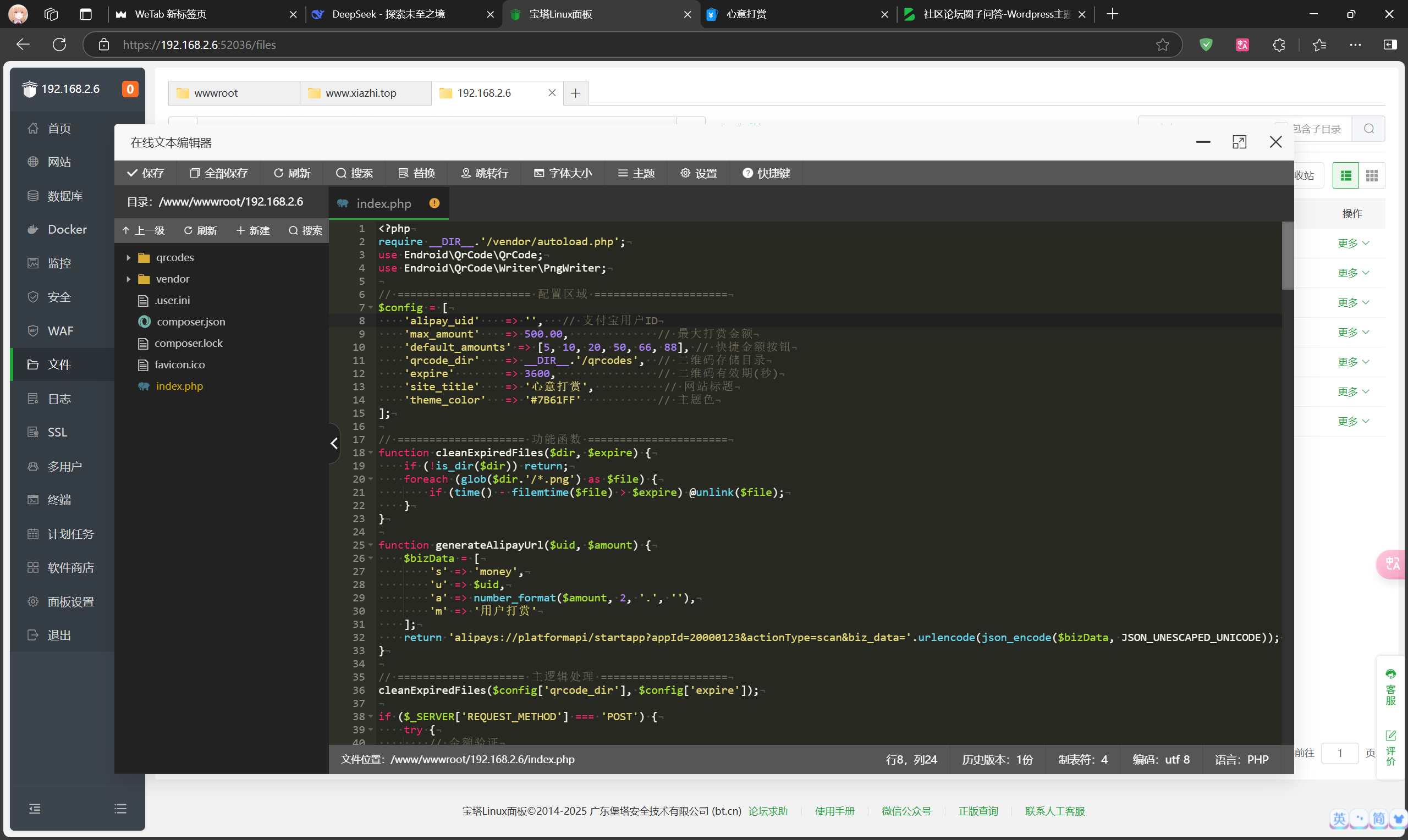Switch to the www.xiazhi.top file tab

[361, 93]
